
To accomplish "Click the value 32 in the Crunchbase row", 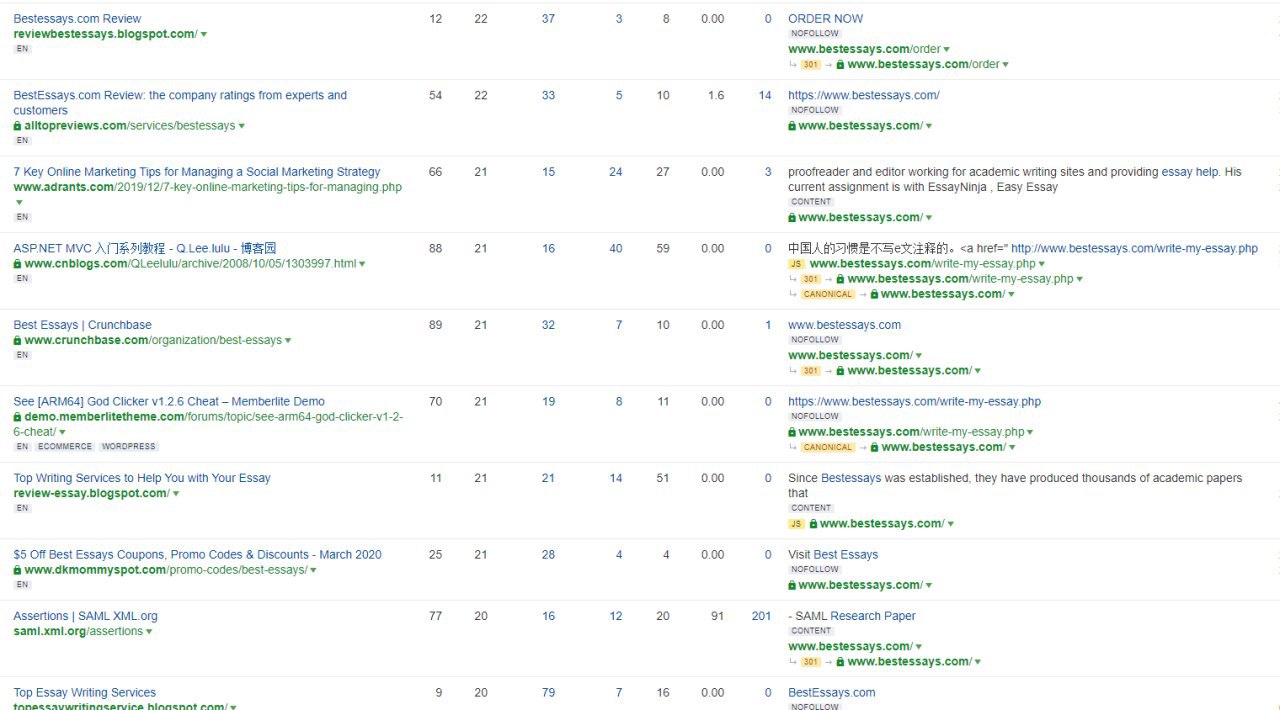I will tap(548, 325).
